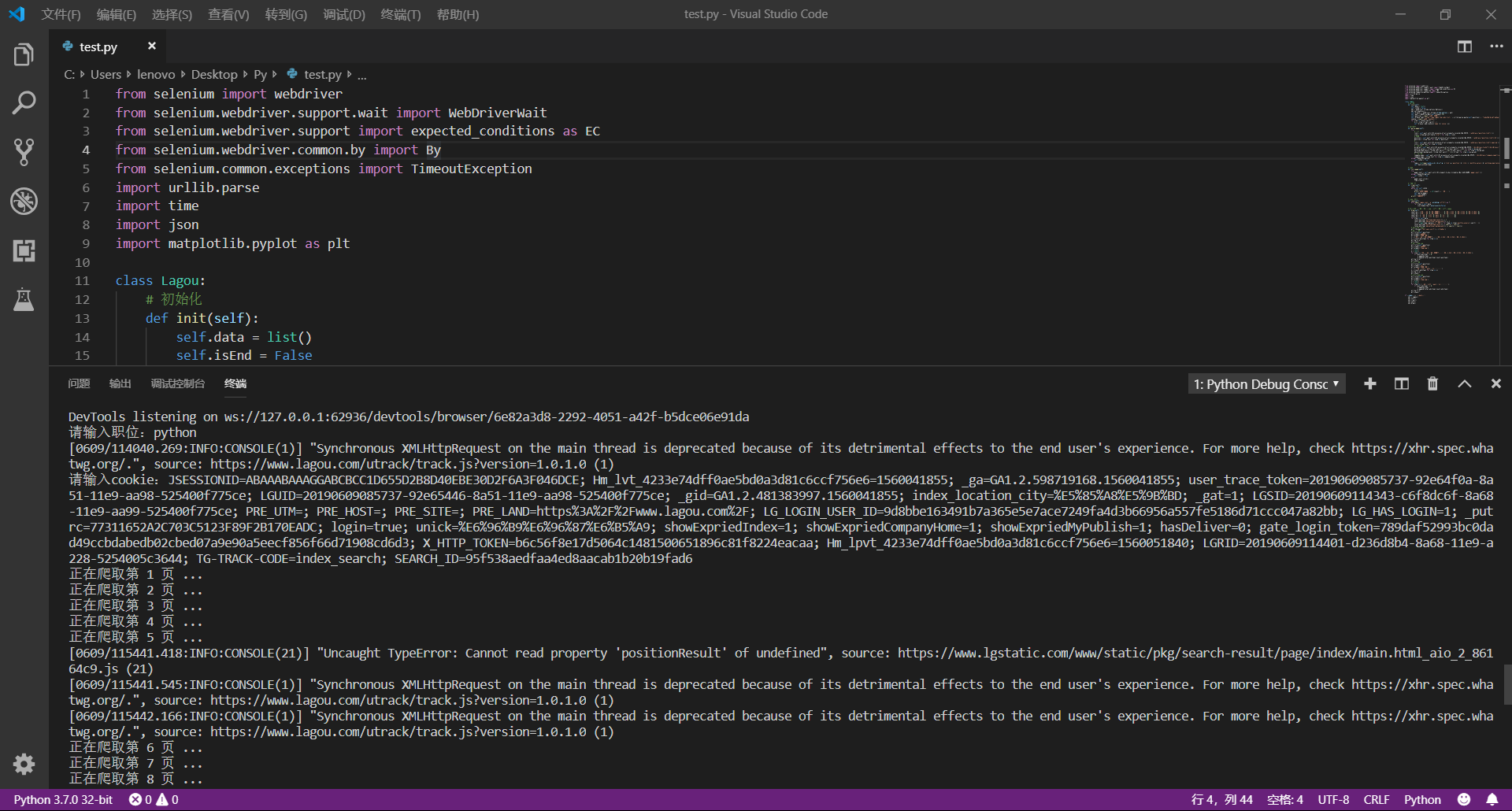Close the test.py editor tab
The width and height of the screenshot is (1512, 811).
152,46
